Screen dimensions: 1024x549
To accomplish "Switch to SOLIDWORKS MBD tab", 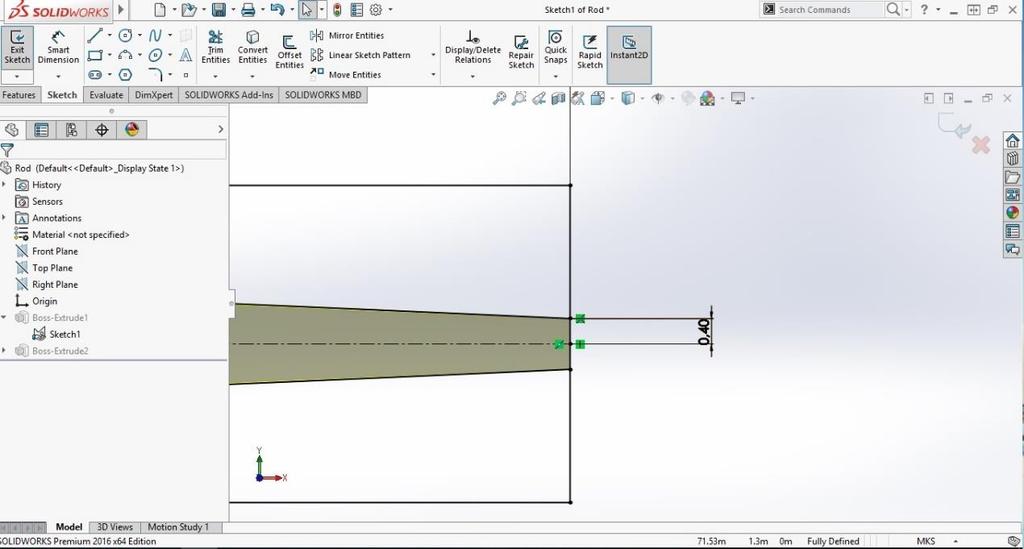I will [323, 95].
